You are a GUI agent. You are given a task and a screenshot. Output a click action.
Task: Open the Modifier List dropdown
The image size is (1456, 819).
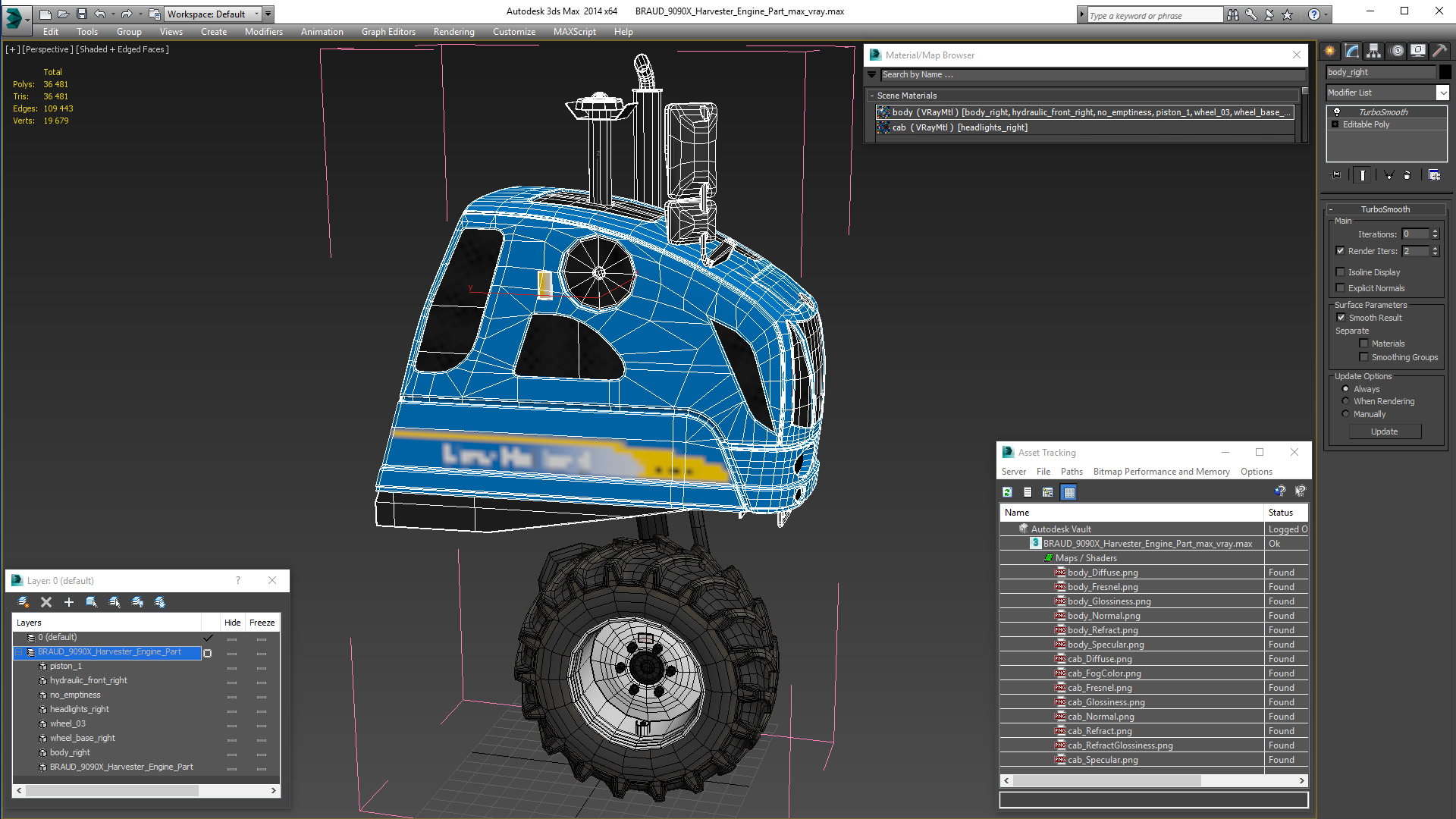1442,93
